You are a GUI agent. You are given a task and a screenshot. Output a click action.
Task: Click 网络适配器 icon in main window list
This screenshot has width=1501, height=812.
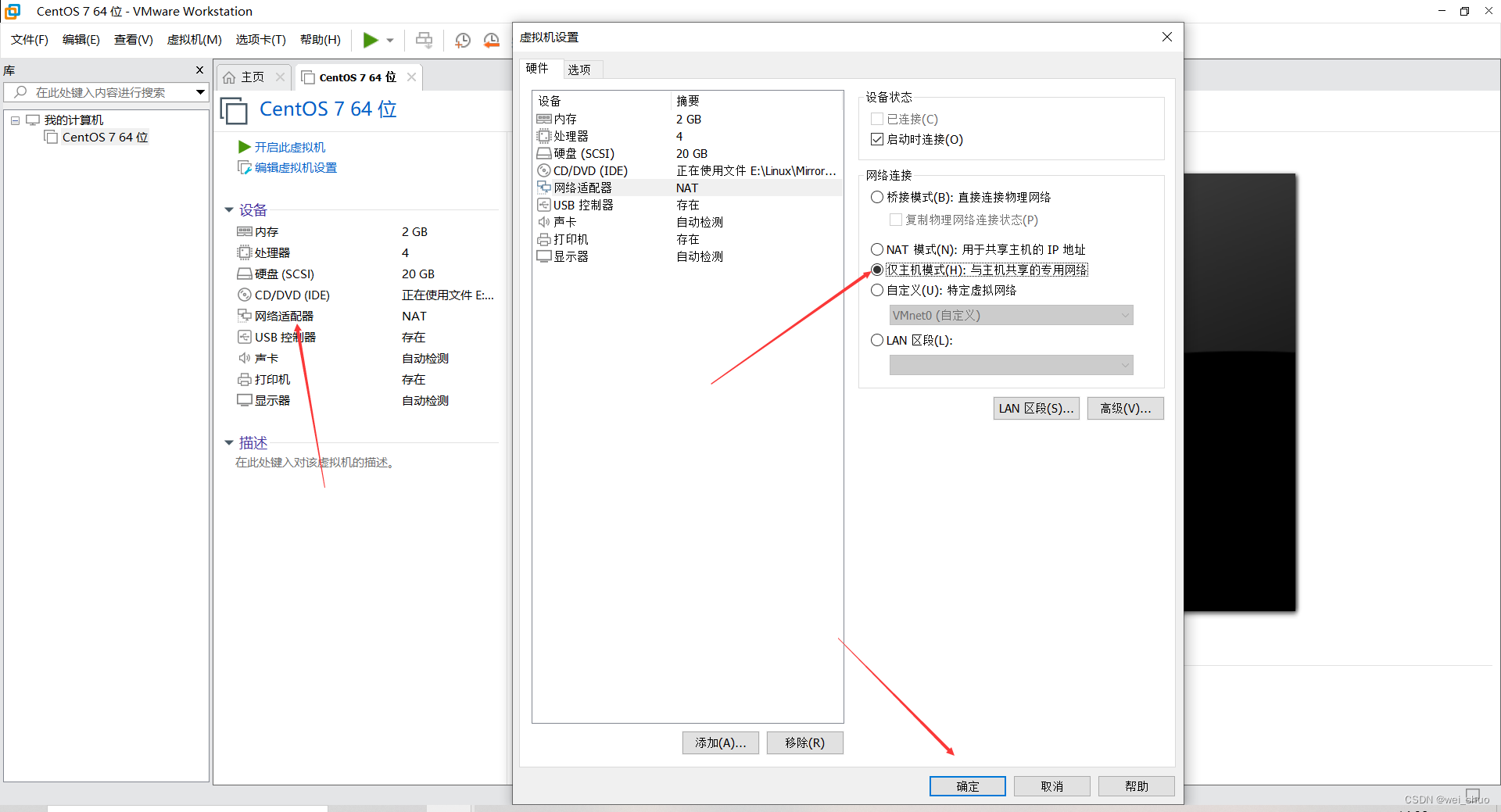tap(245, 316)
